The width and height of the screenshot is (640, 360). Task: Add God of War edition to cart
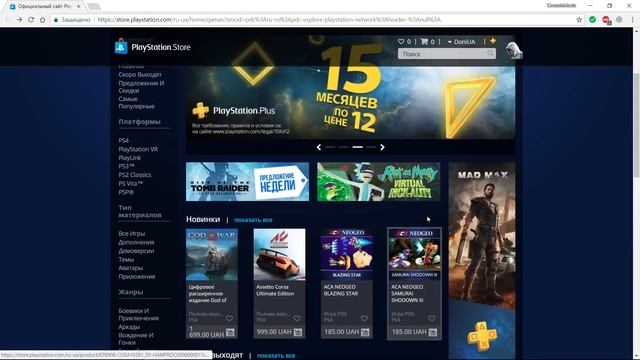(230, 333)
